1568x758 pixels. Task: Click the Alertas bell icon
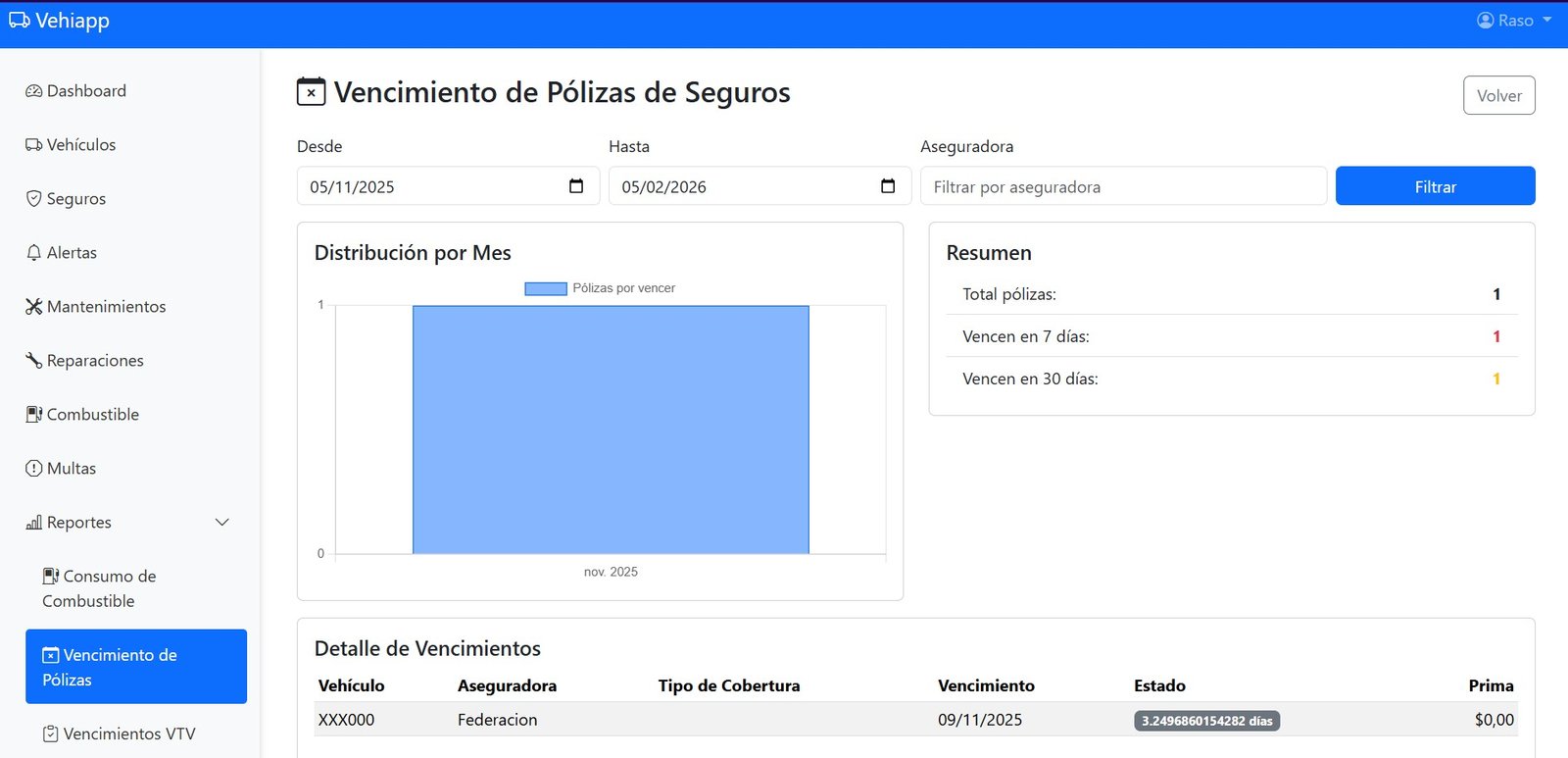[x=33, y=253]
